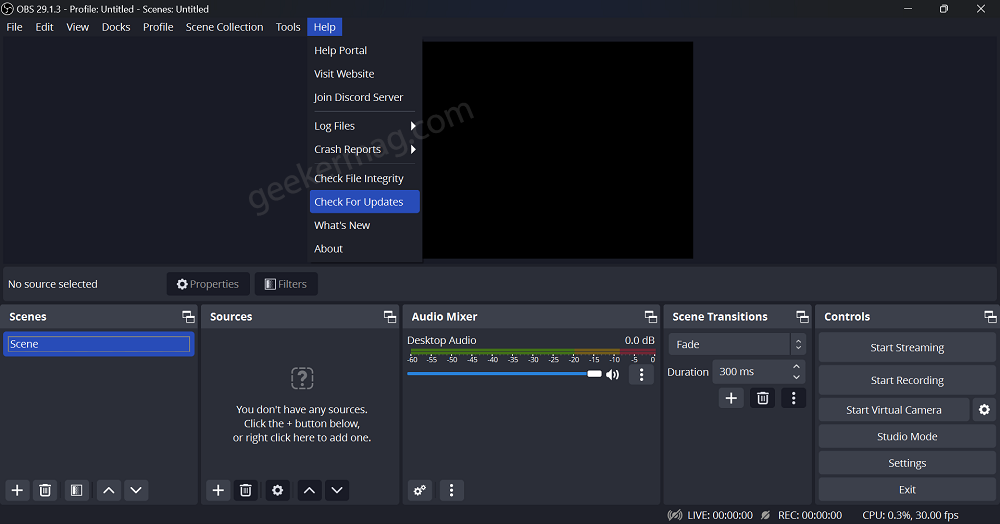Image resolution: width=1000 pixels, height=524 pixels.
Task: Select Help Portal menu entry
Action: 364,50
